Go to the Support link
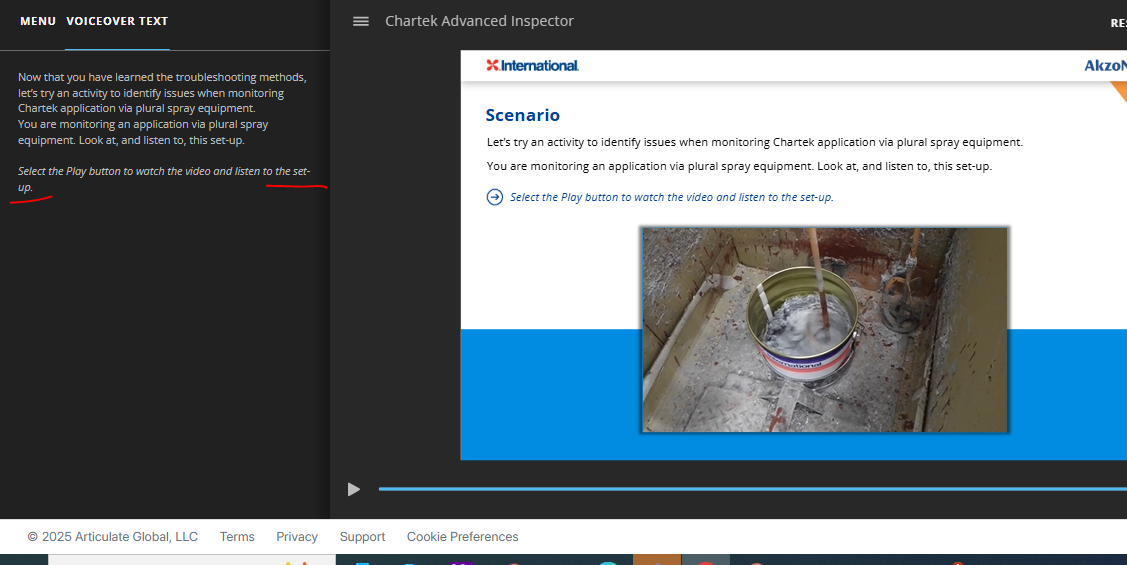The height and width of the screenshot is (565, 1127). tap(362, 537)
